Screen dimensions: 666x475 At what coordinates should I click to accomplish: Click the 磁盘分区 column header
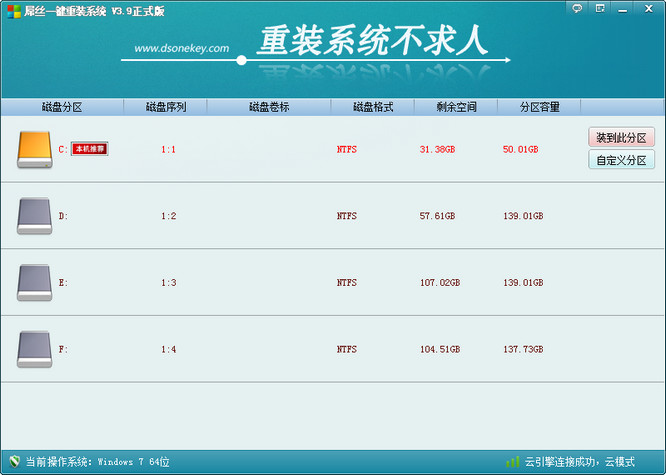[x=61, y=107]
